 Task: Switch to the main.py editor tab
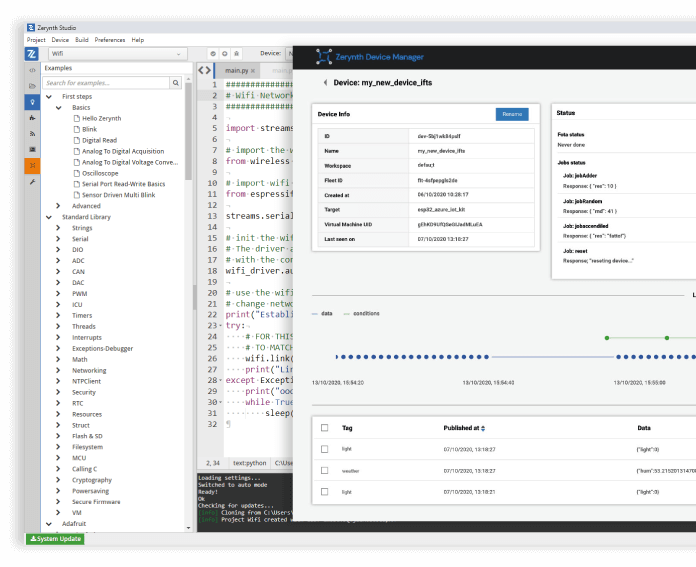click(x=237, y=71)
